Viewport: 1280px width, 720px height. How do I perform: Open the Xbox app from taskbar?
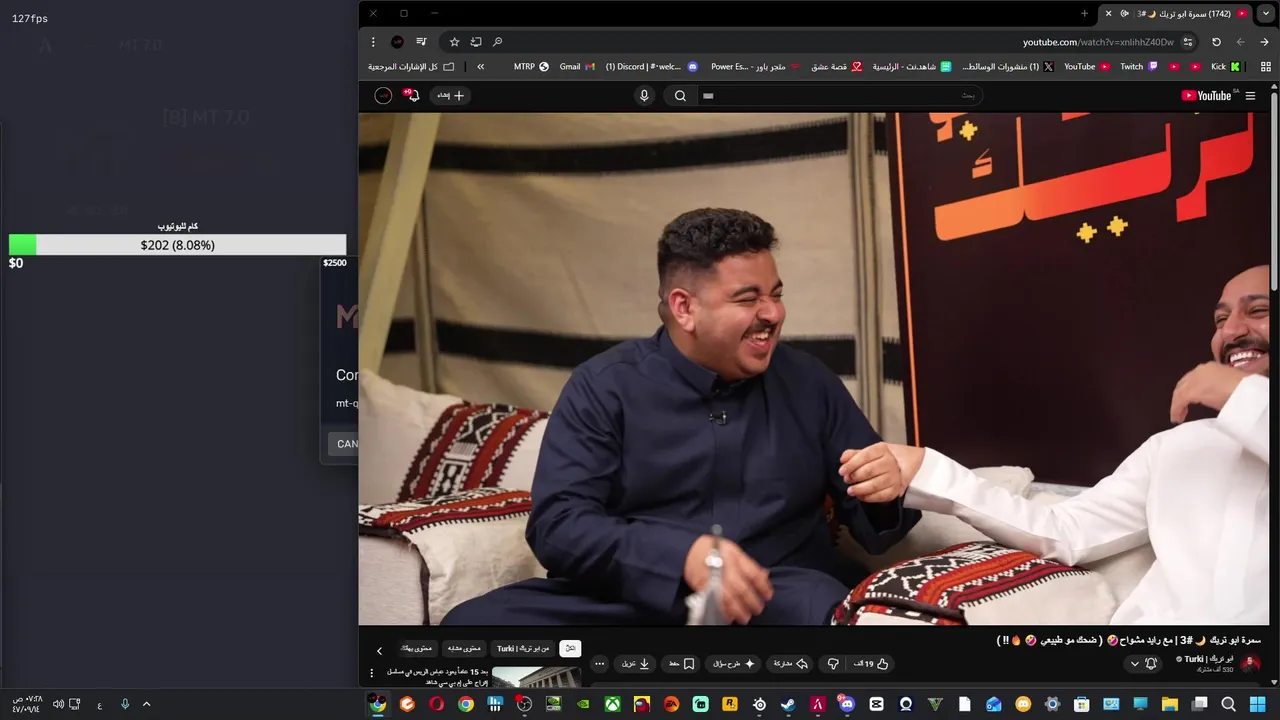612,704
